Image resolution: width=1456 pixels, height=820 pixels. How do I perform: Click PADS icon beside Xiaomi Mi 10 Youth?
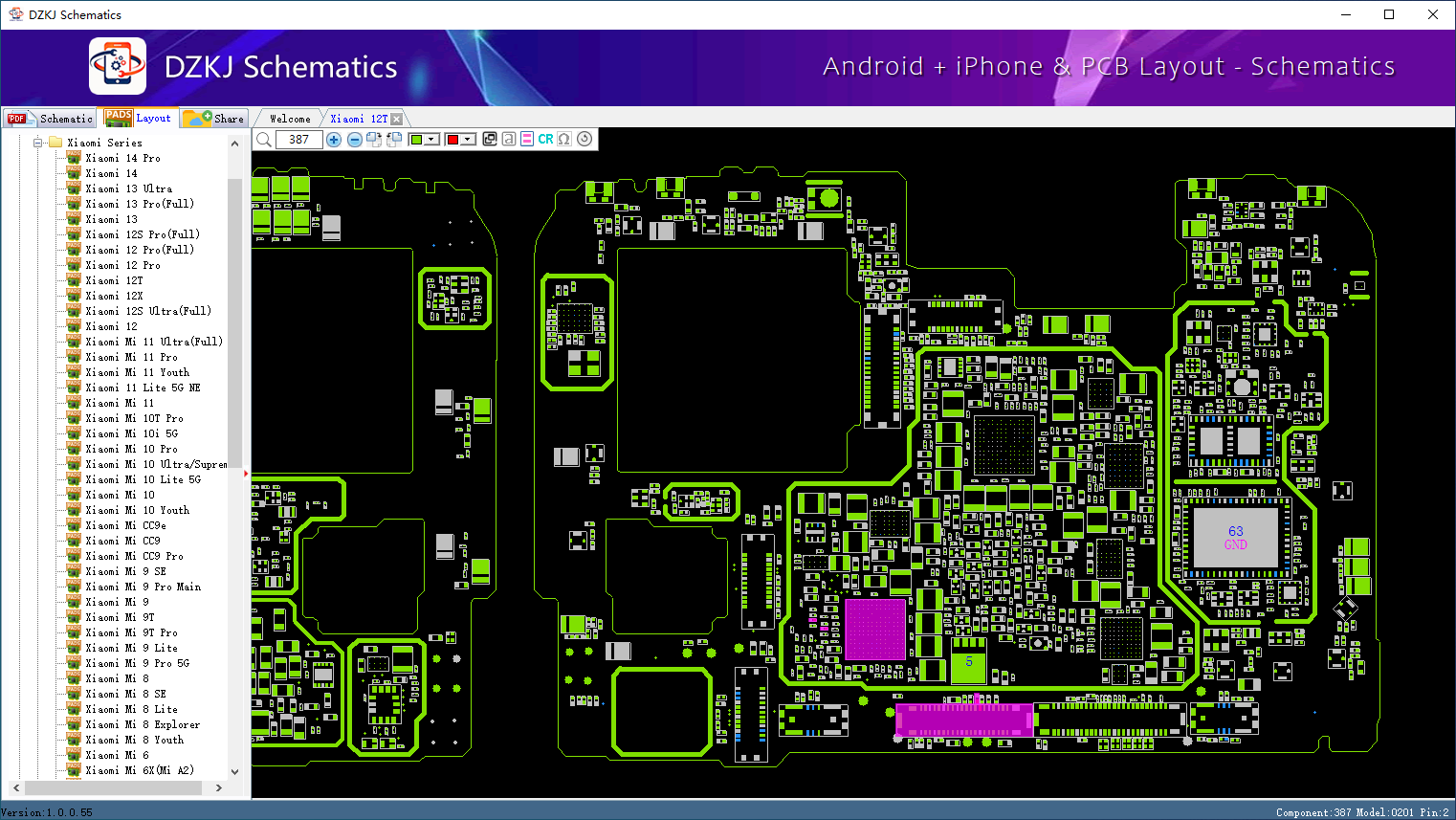74,510
